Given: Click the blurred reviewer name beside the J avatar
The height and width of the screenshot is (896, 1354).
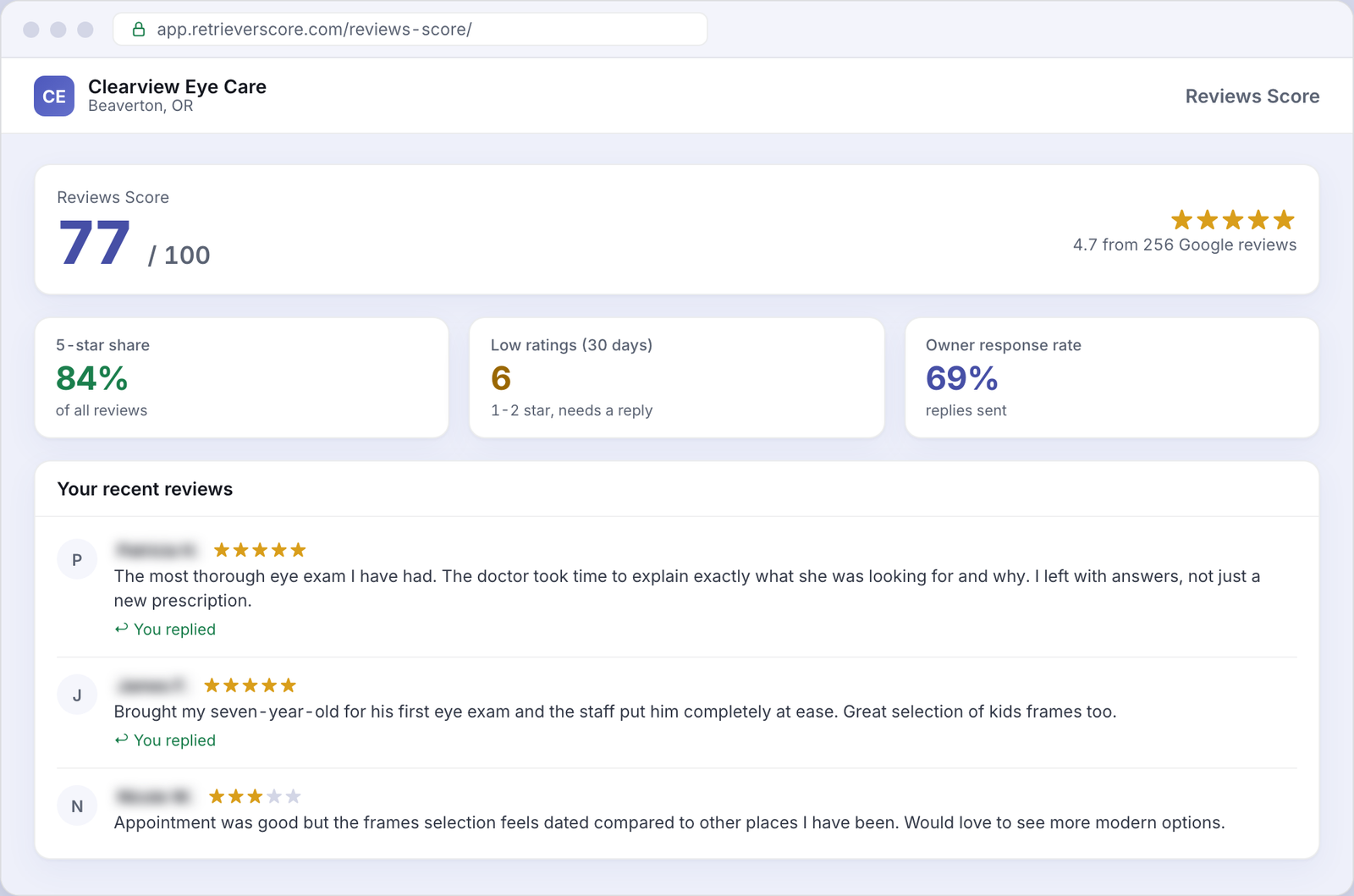Looking at the screenshot, I should (152, 685).
